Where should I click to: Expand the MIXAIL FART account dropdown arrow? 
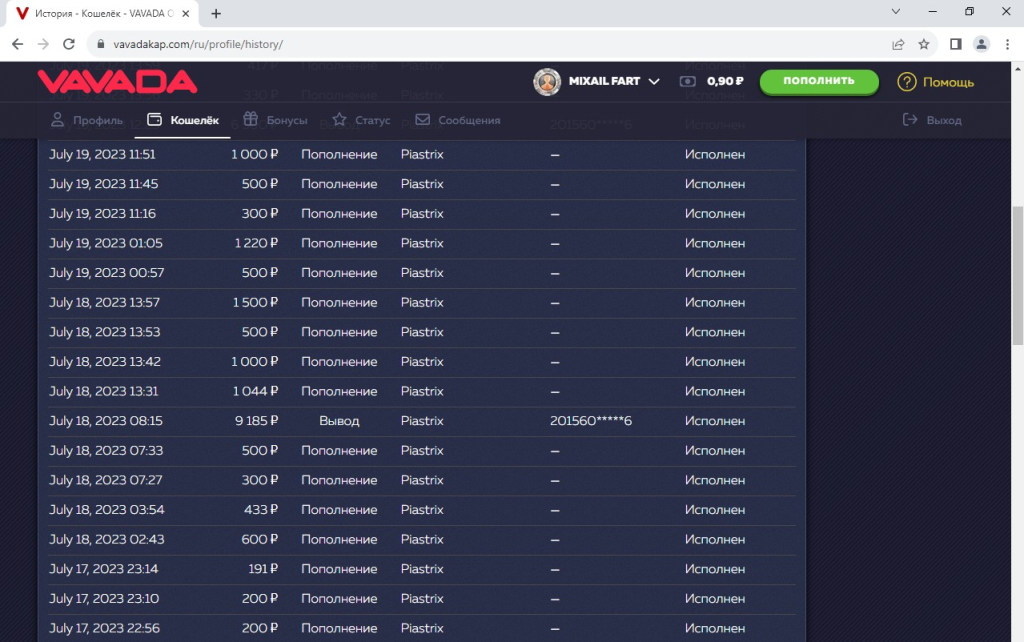pos(654,82)
